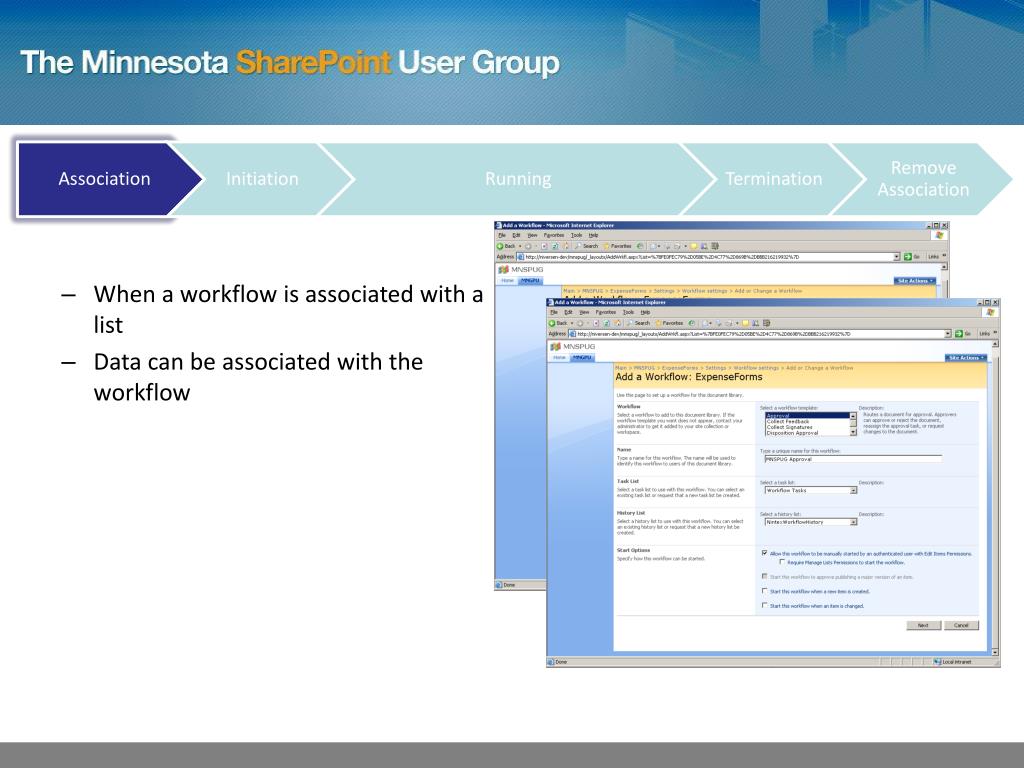The height and width of the screenshot is (768, 1024).
Task: Click Search in rear IE toolbar
Action: tap(586, 246)
